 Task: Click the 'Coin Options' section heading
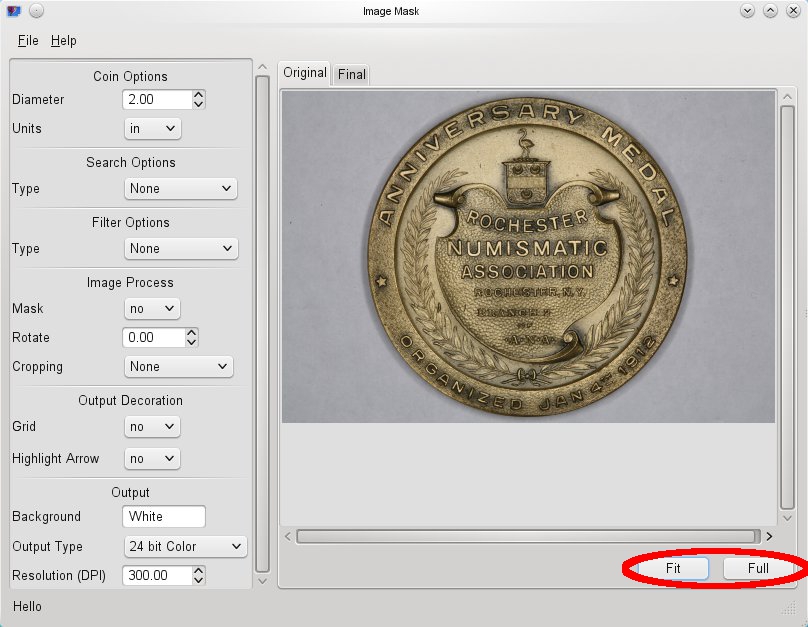(x=130, y=77)
